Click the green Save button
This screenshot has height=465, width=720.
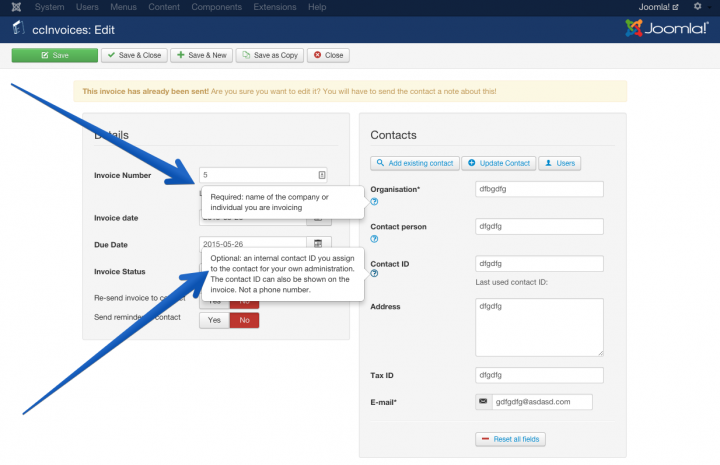55,55
